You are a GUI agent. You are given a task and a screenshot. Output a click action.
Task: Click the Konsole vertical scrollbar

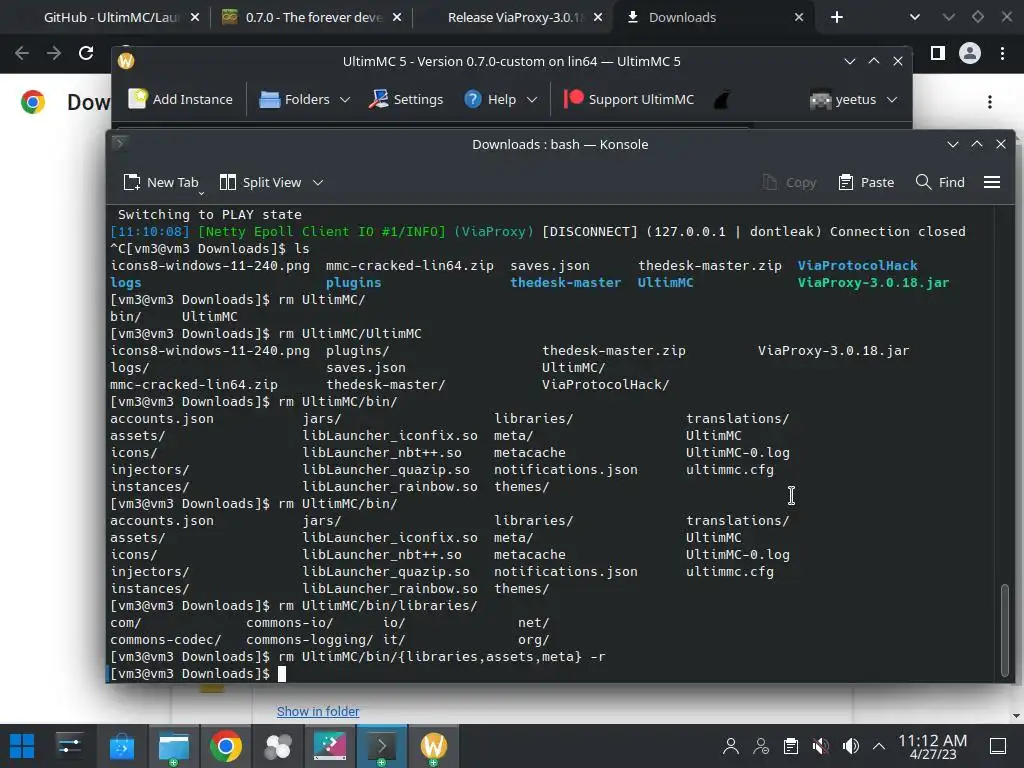tap(1005, 630)
